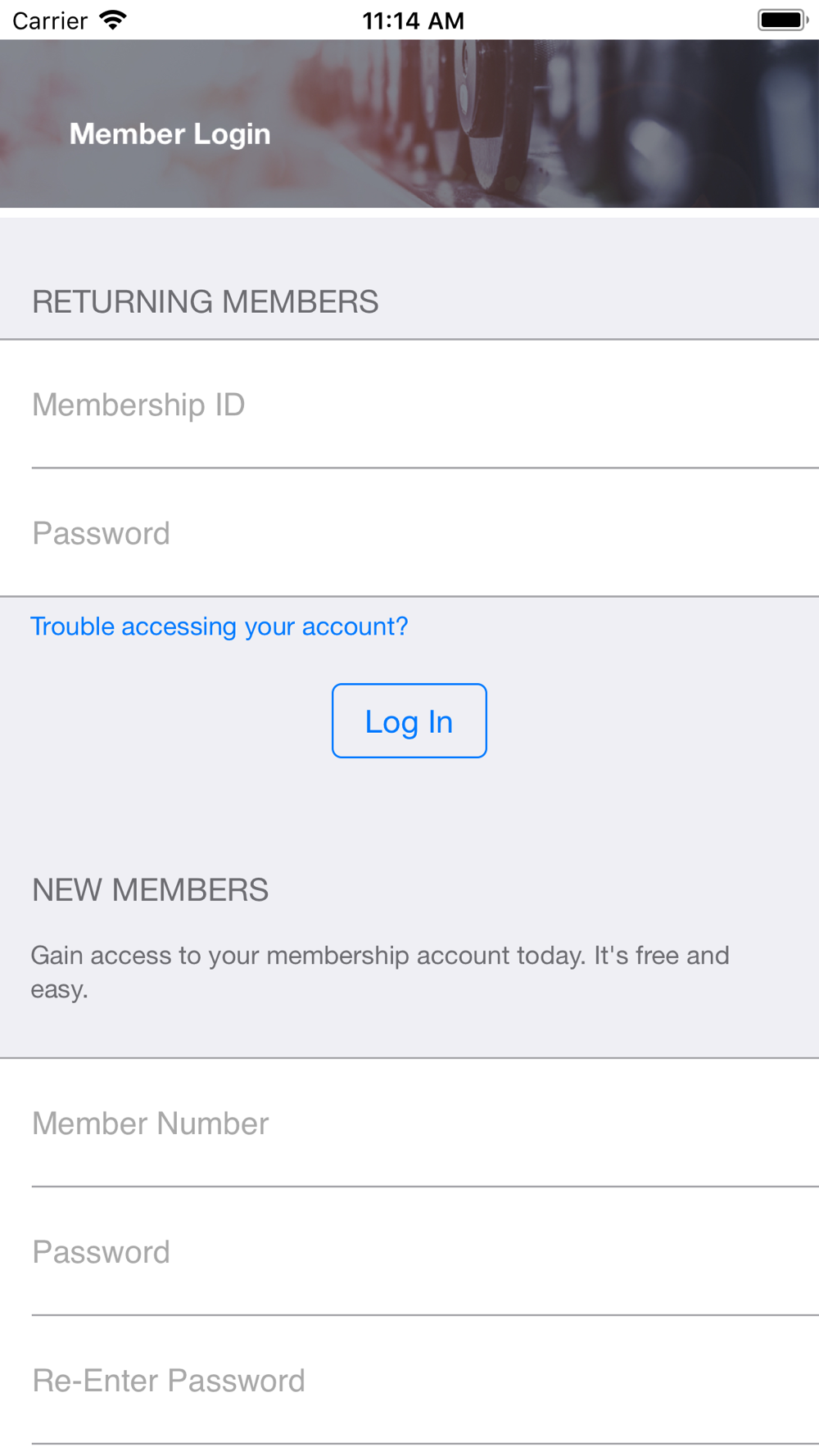819x1456 pixels.
Task: Focus the Membership ID field
Action: 409,405
